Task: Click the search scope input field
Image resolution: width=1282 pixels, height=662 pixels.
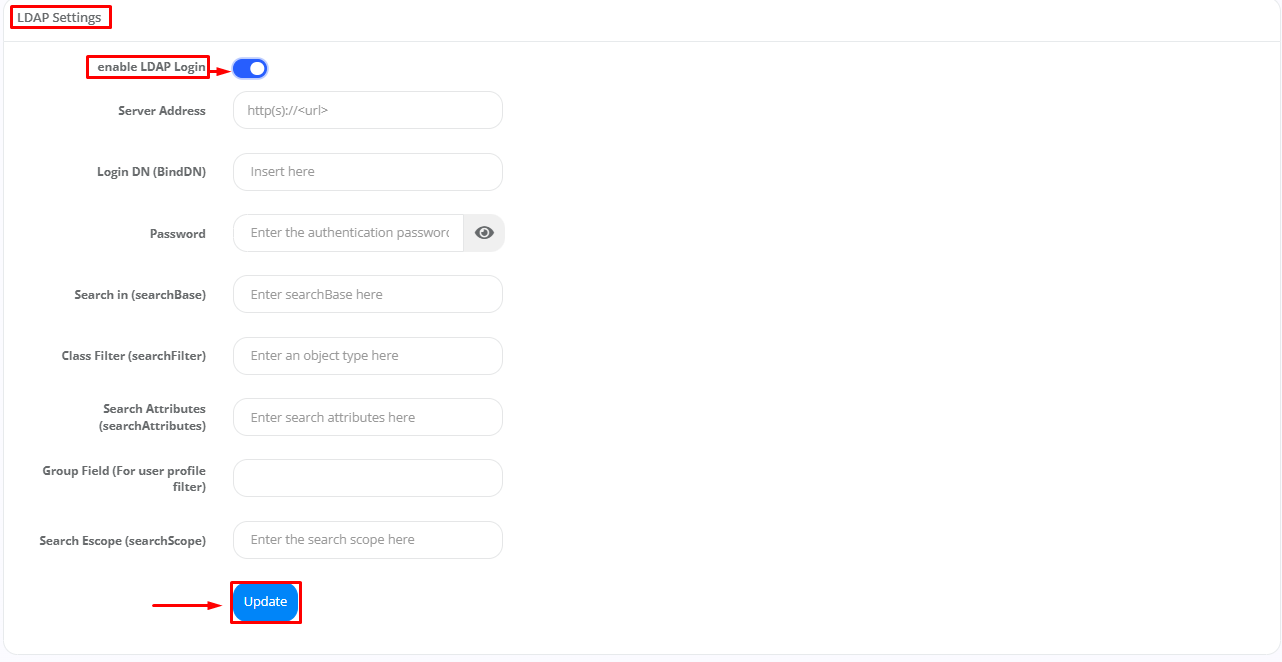Action: tap(367, 540)
